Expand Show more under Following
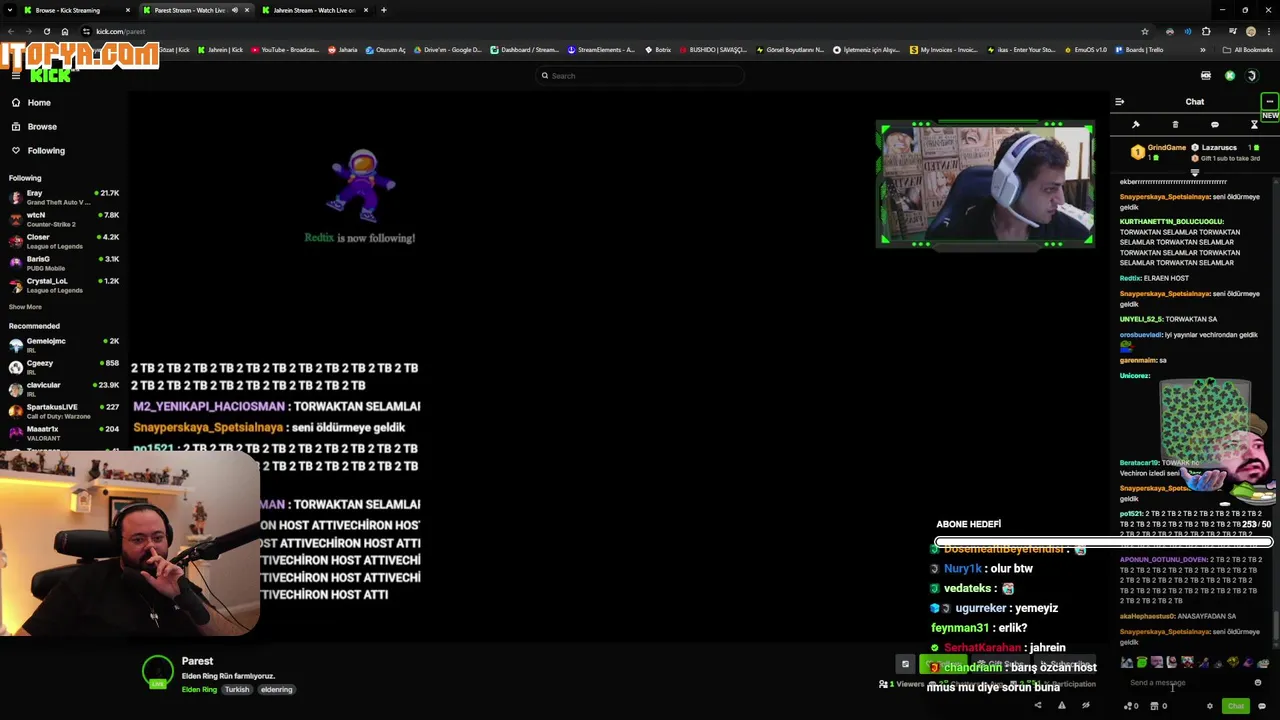1280x720 pixels. click(25, 307)
